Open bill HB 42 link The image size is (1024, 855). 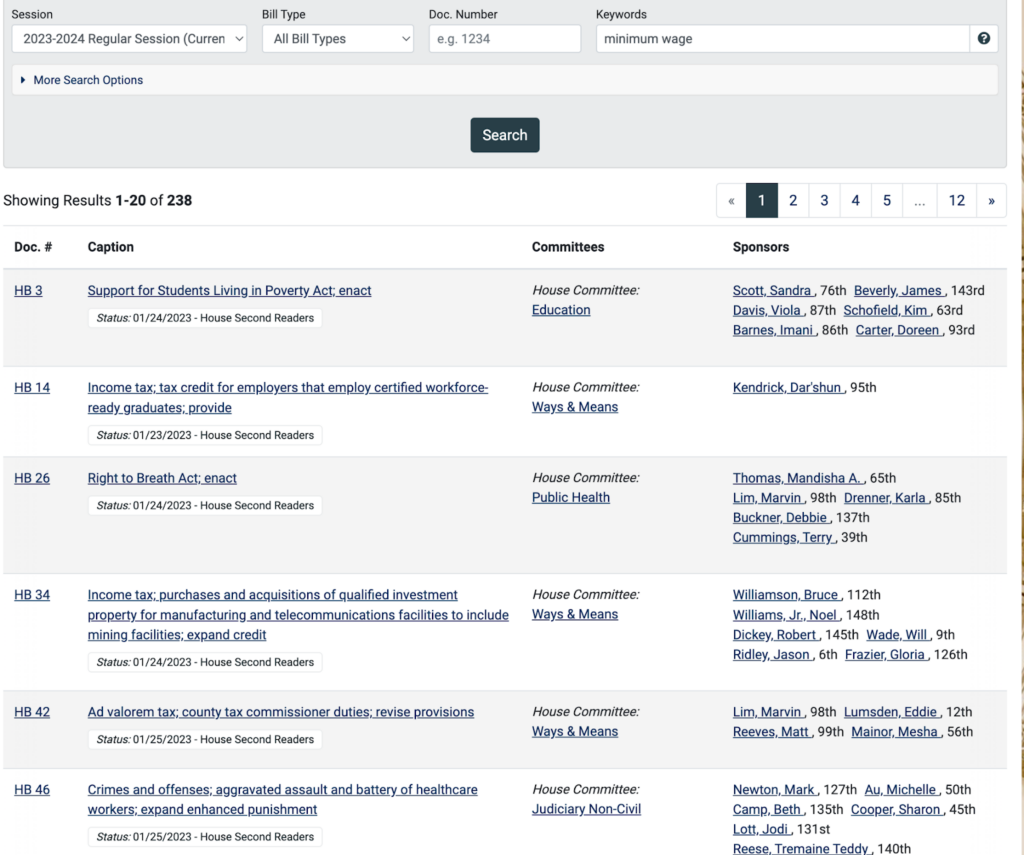tap(32, 712)
